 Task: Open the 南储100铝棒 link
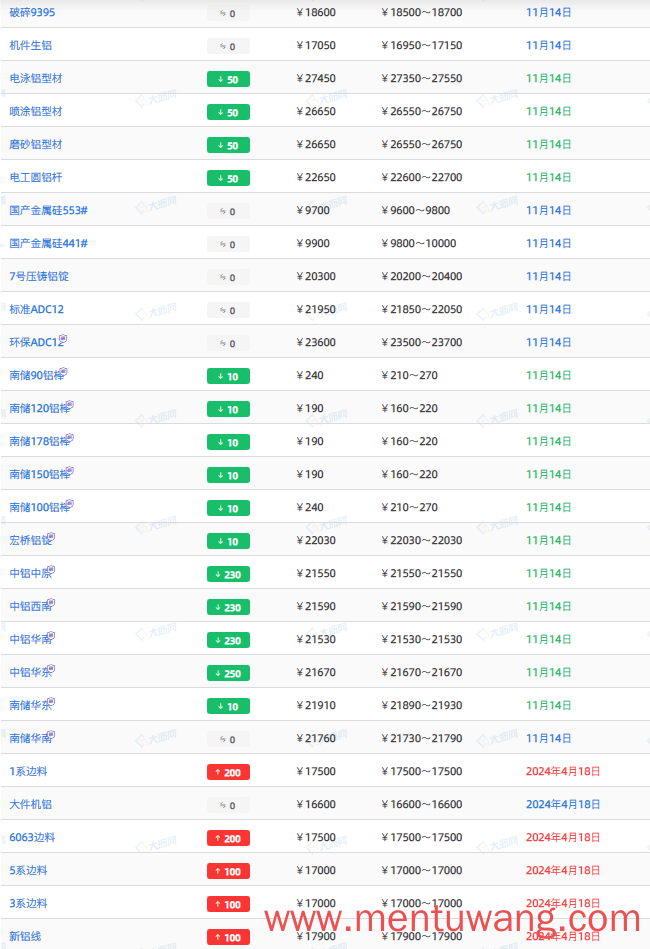click(x=41, y=507)
